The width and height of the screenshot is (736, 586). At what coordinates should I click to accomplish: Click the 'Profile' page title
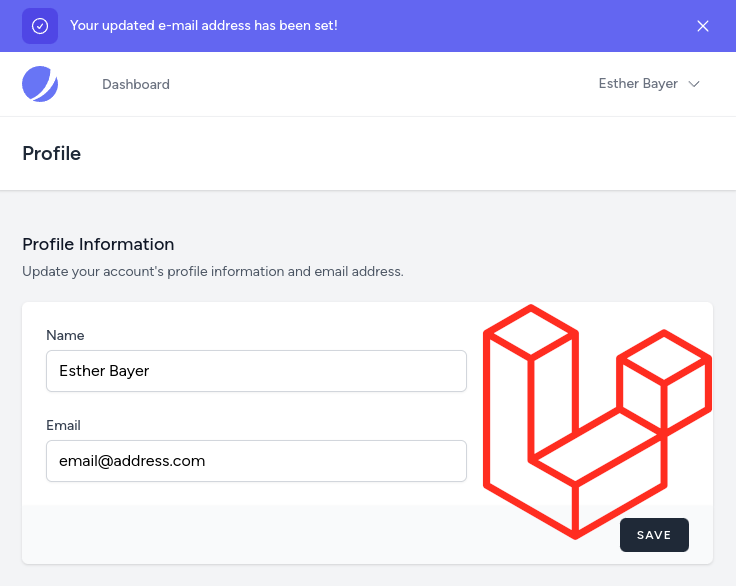click(x=52, y=154)
